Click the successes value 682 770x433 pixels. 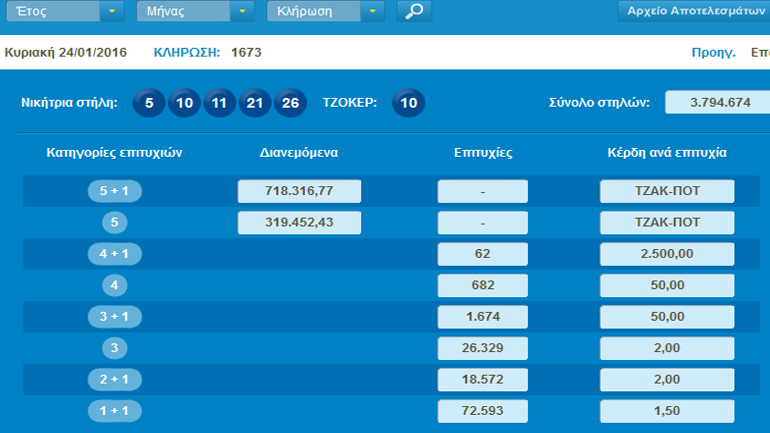point(483,285)
